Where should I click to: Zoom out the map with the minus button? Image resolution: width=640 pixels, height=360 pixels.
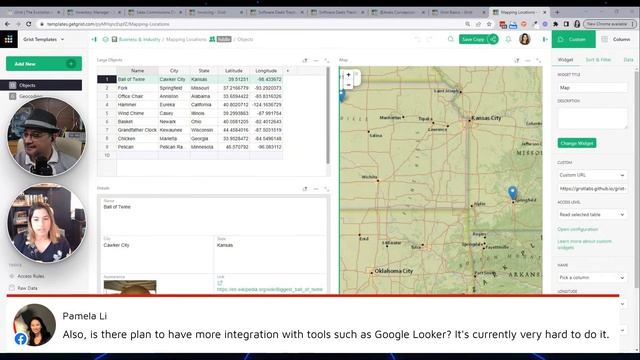[348, 85]
